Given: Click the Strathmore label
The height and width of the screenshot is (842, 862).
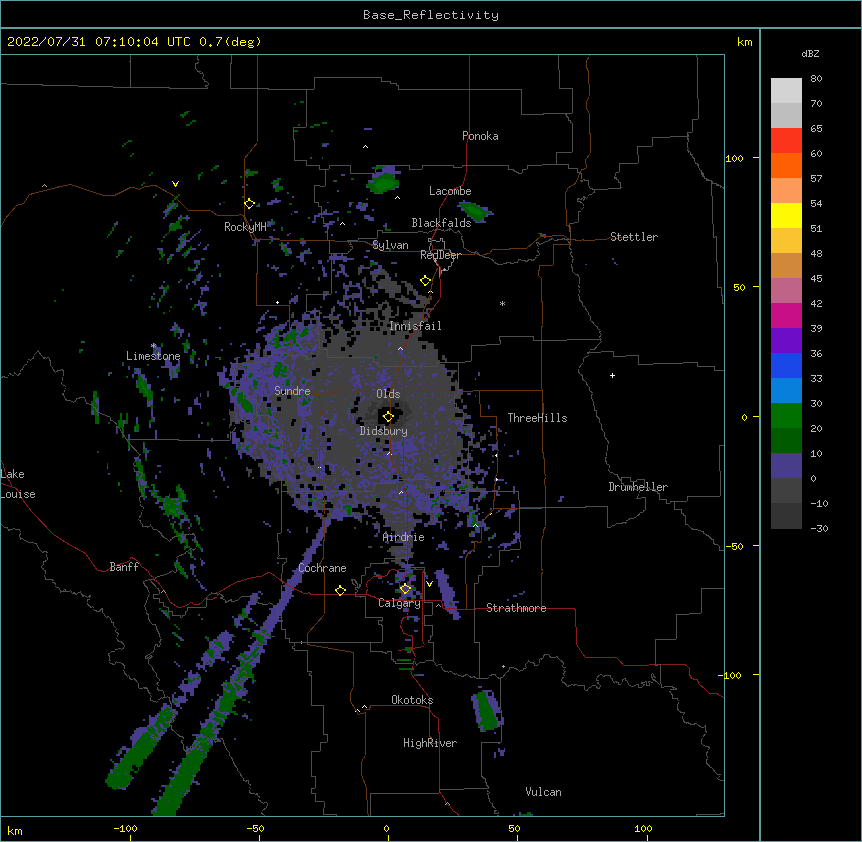Looking at the screenshot, I should (516, 608).
